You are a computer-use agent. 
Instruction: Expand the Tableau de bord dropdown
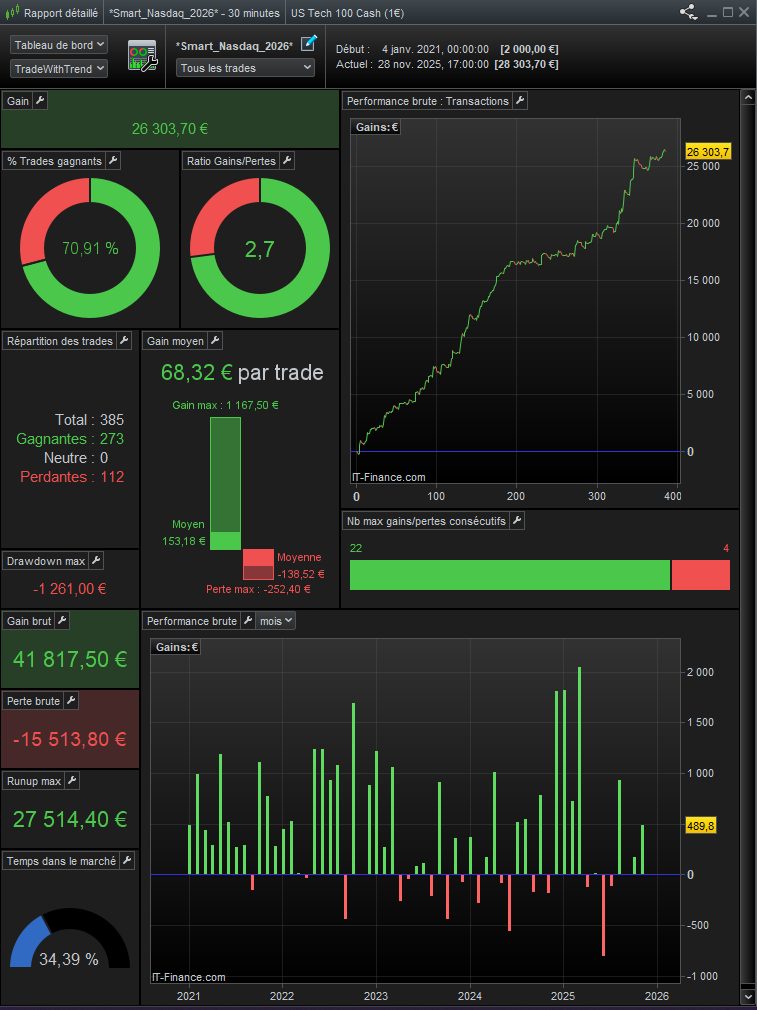[x=59, y=45]
